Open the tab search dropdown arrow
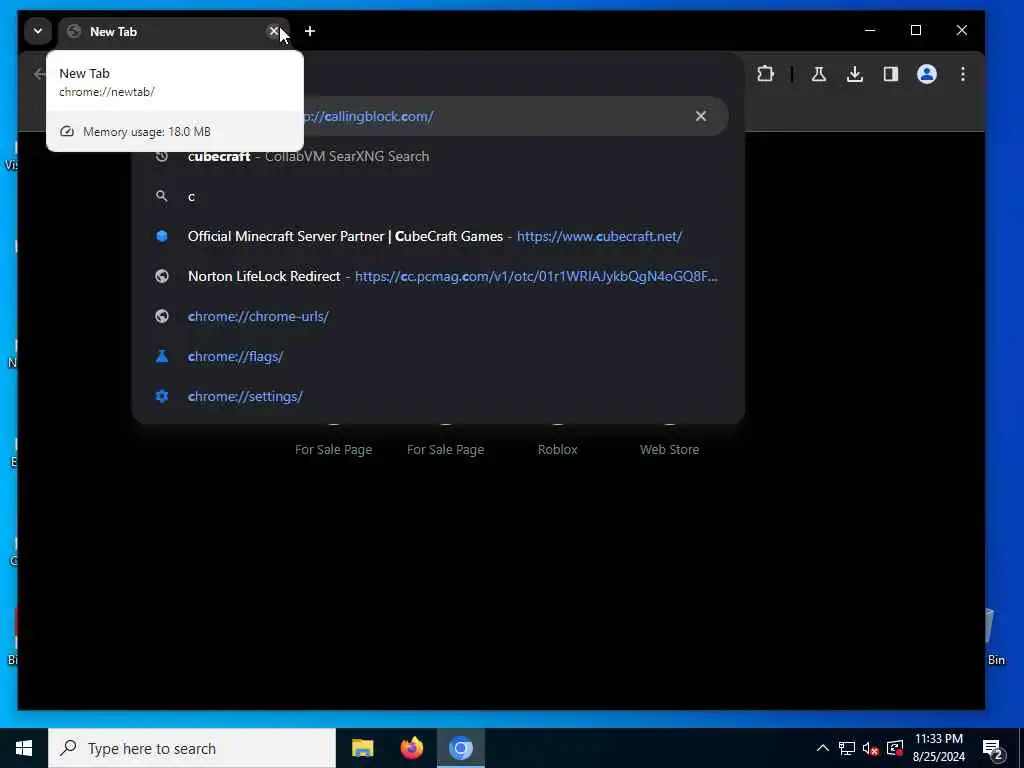1024x768 pixels. (x=37, y=31)
